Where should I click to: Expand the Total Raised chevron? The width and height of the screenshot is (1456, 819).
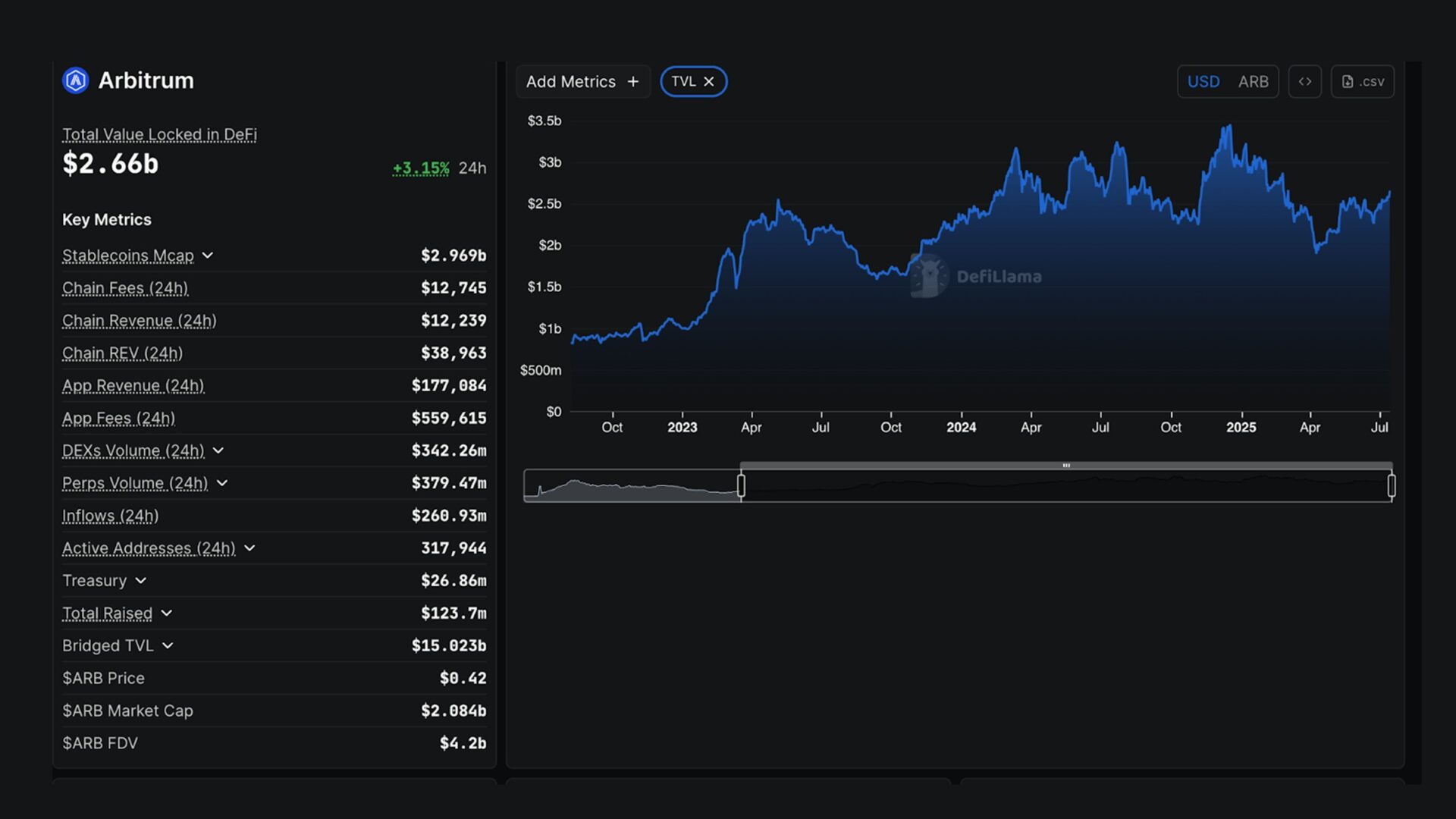(167, 613)
